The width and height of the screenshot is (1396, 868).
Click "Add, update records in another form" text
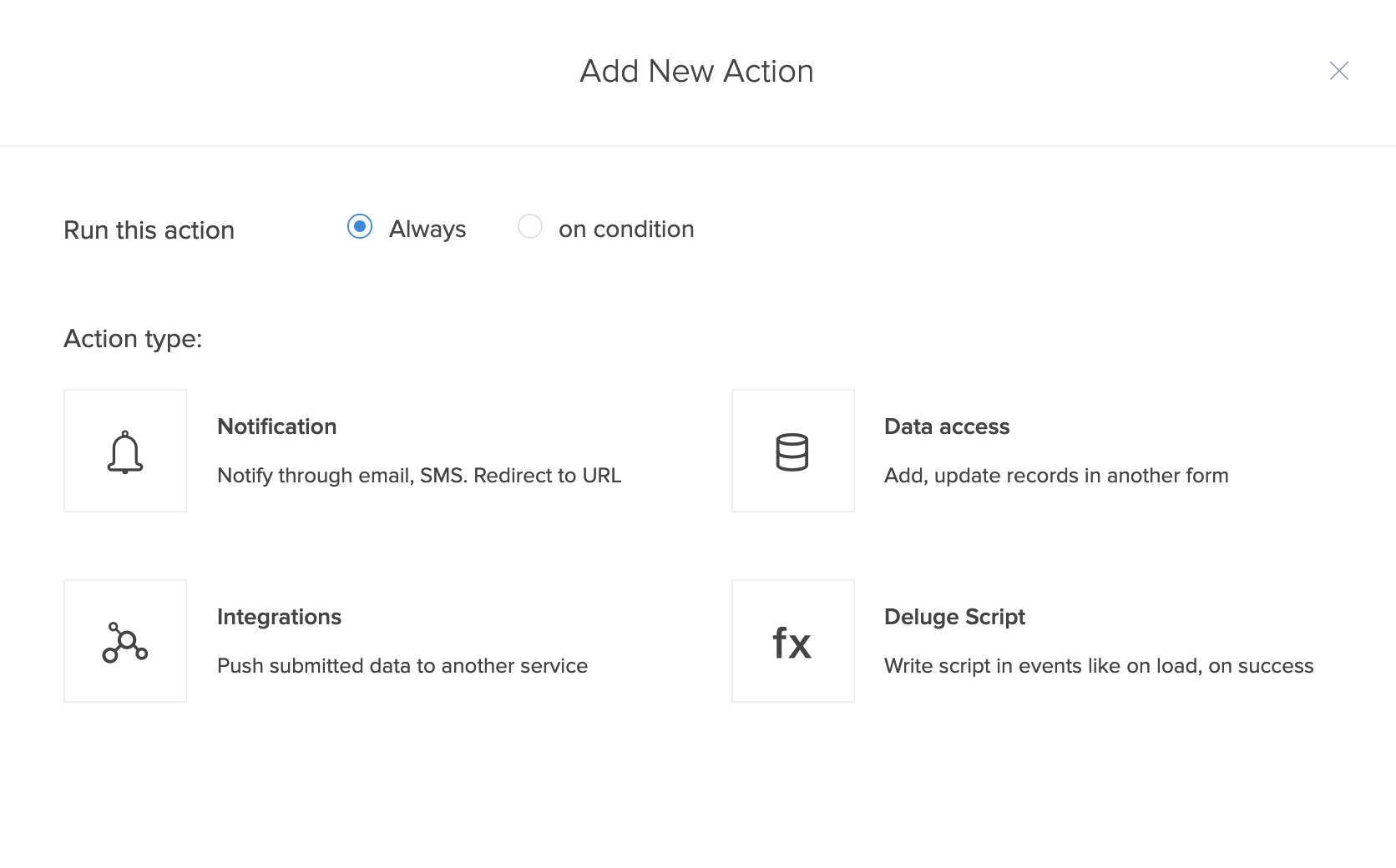point(1056,476)
